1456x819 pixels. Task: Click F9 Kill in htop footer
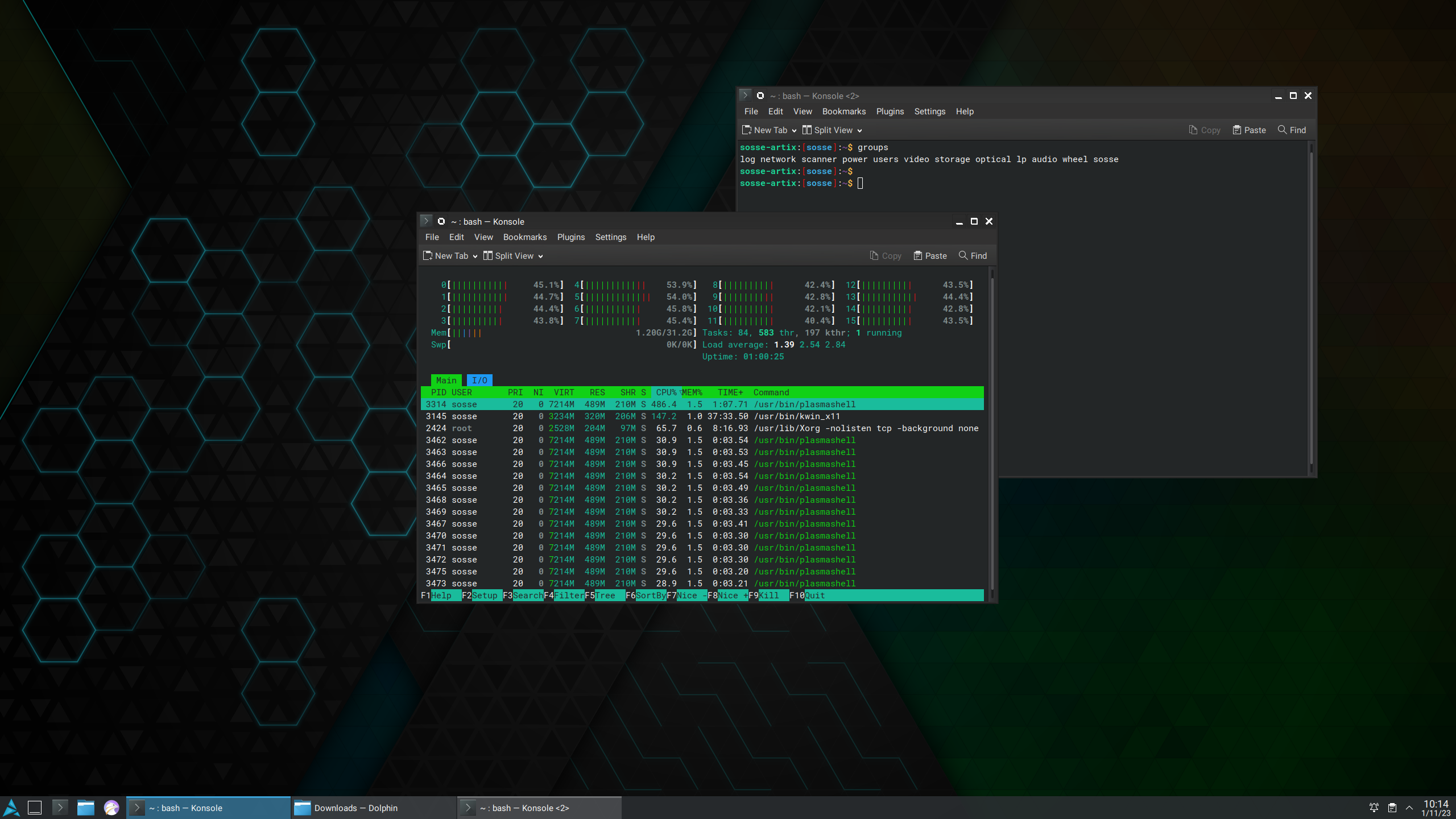768,595
